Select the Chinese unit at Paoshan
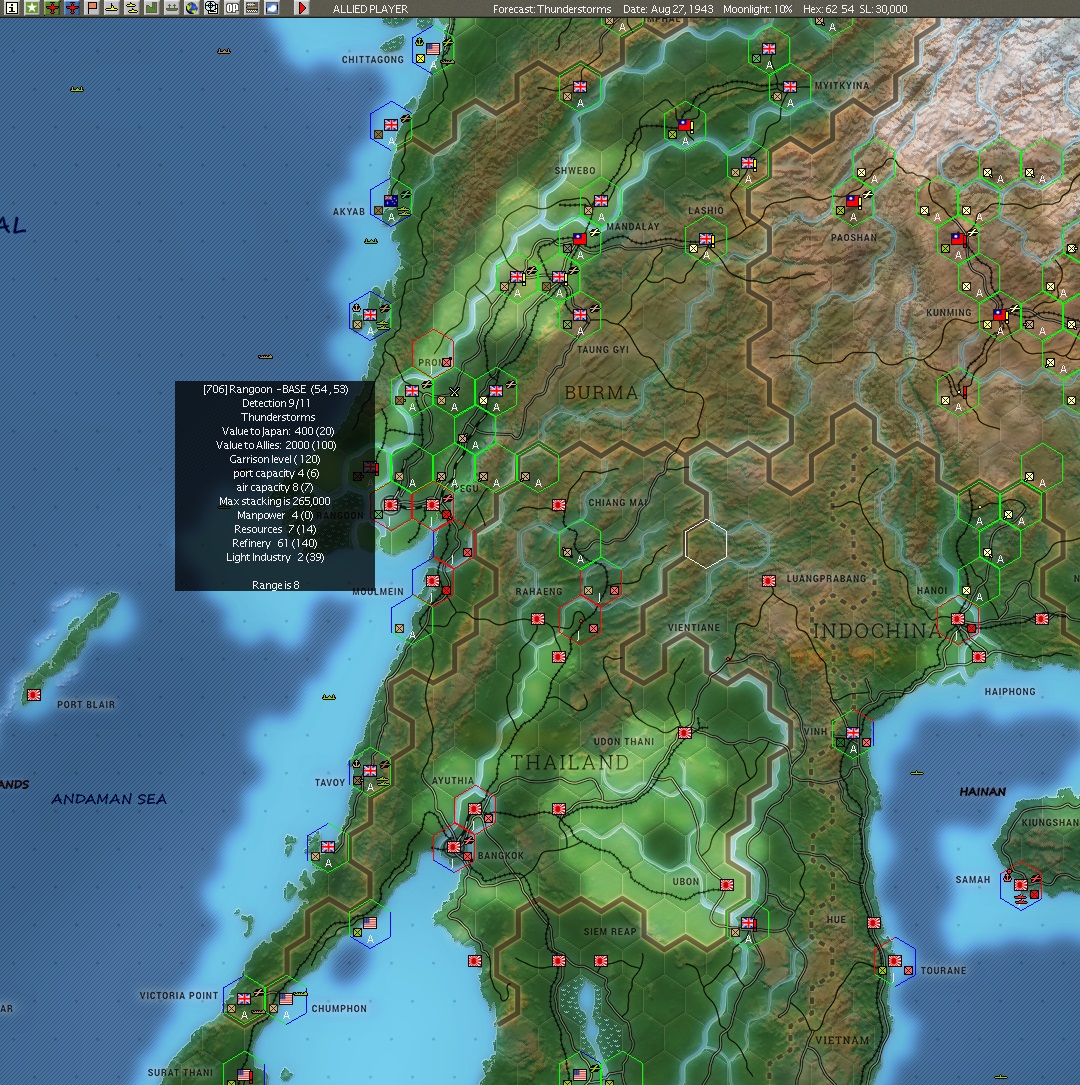The height and width of the screenshot is (1085, 1080). pos(852,201)
